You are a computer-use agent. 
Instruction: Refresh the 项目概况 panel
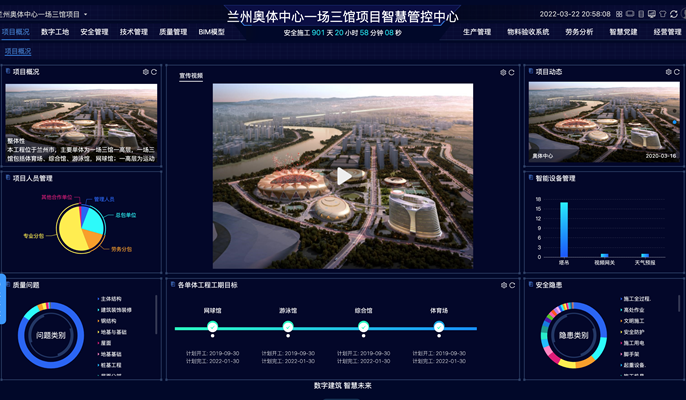[154, 72]
